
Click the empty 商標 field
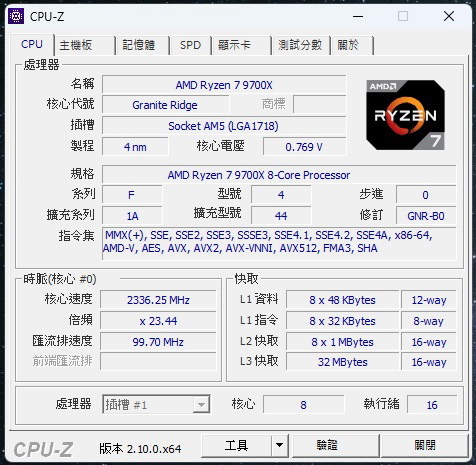(320, 105)
